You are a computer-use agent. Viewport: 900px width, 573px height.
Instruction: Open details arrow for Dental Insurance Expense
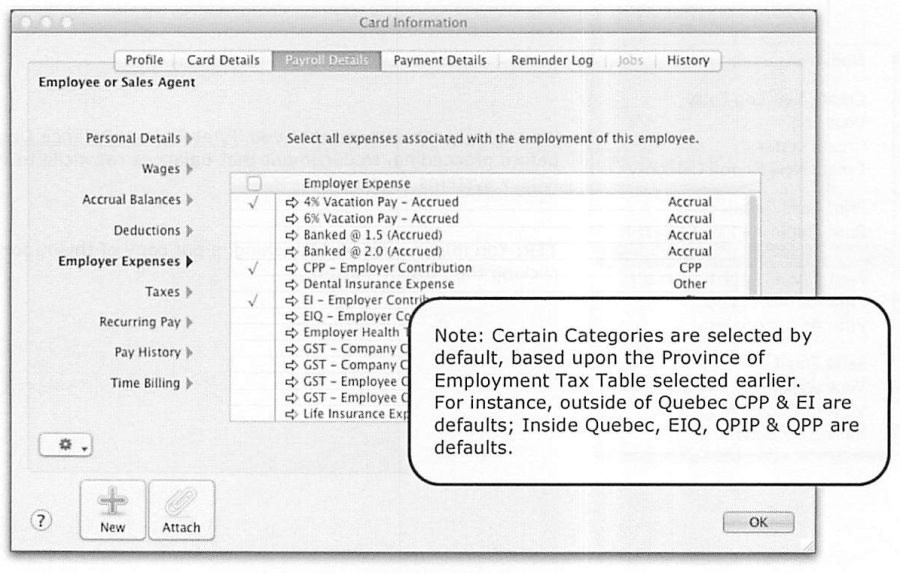pos(292,284)
